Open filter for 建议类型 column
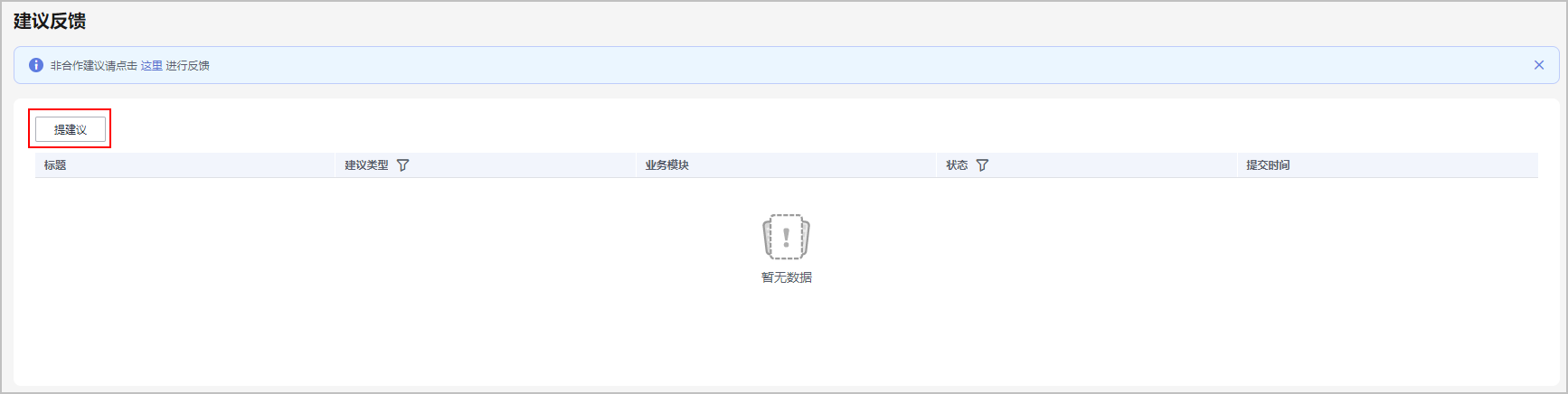Image resolution: width=1568 pixels, height=394 pixels. 403,165
